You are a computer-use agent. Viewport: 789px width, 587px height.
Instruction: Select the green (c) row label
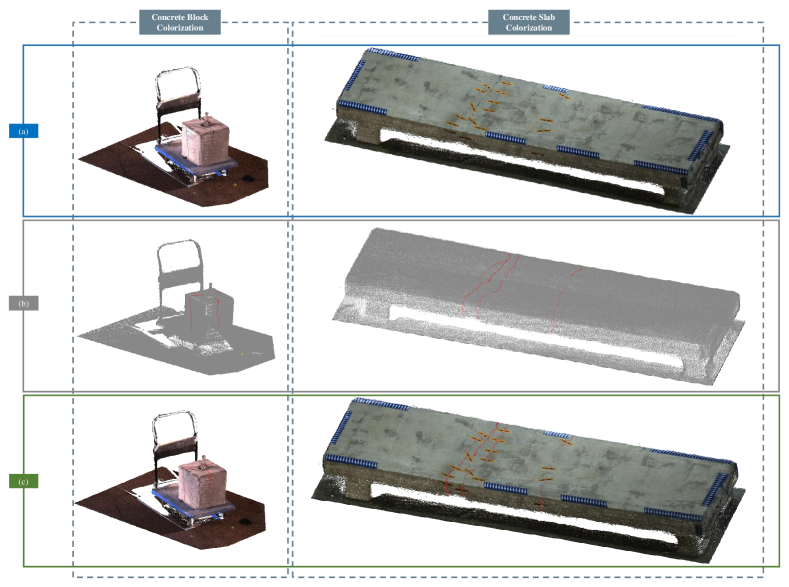(24, 481)
